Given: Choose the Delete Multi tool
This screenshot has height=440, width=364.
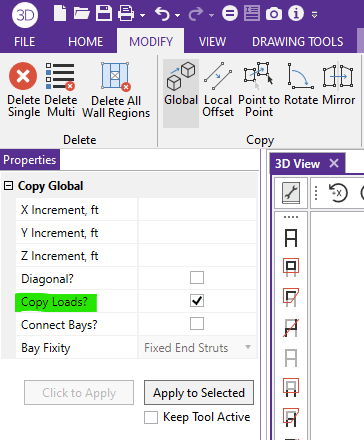Looking at the screenshot, I should tap(60, 89).
